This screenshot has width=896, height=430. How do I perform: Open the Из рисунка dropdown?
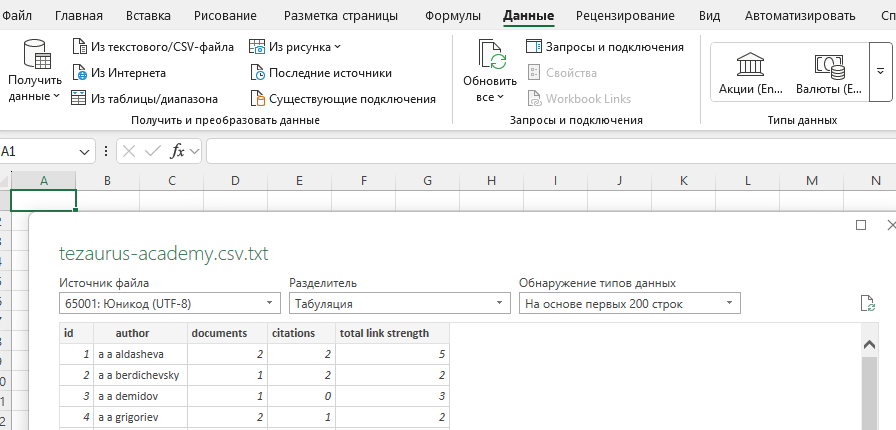coord(295,47)
